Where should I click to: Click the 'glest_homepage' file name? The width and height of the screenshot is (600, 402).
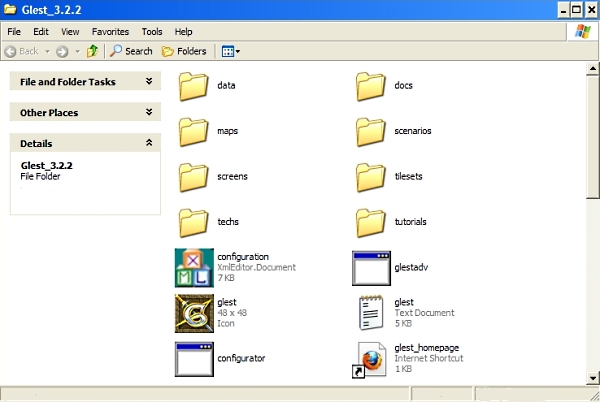coord(427,348)
